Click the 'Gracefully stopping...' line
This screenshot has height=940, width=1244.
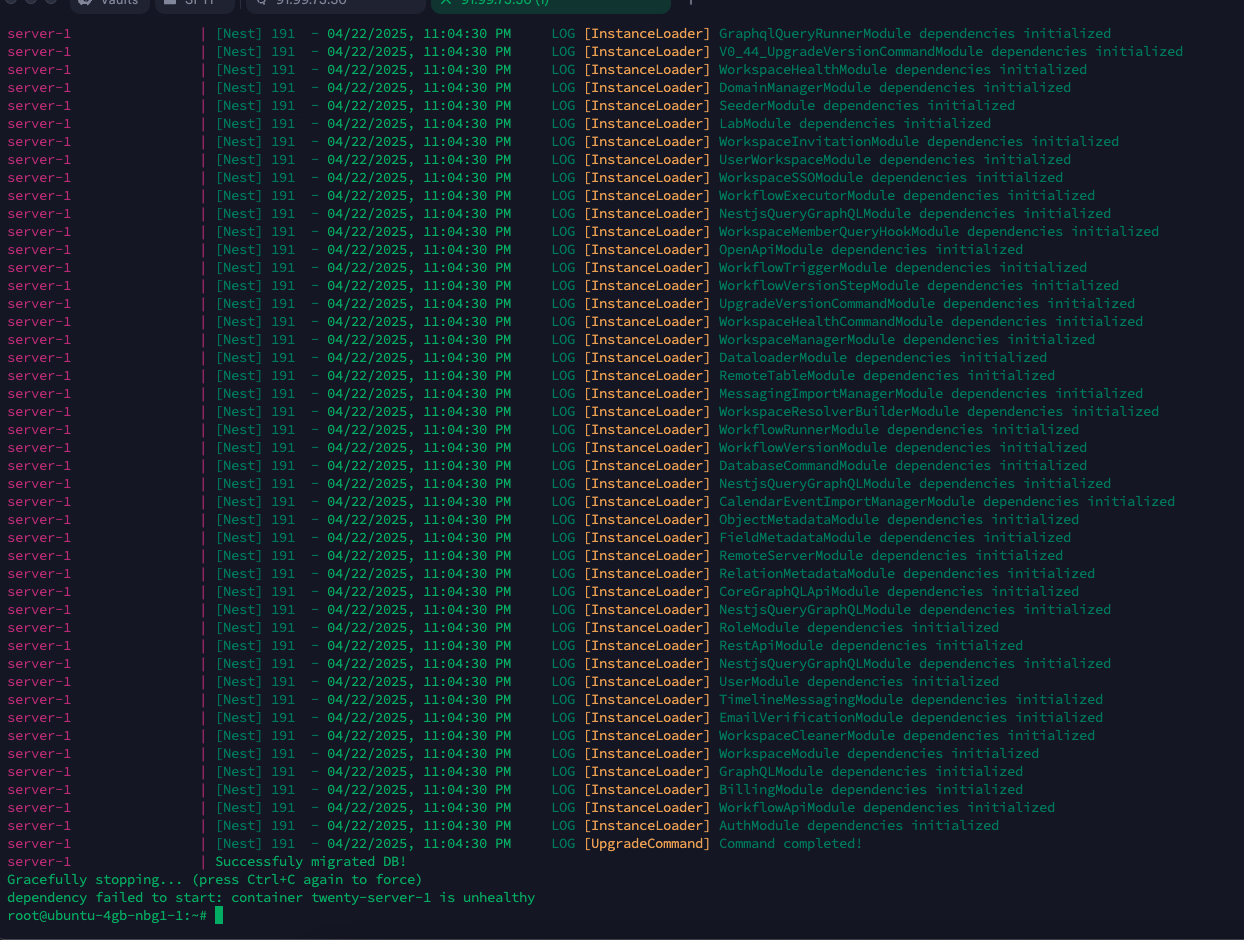click(215, 880)
